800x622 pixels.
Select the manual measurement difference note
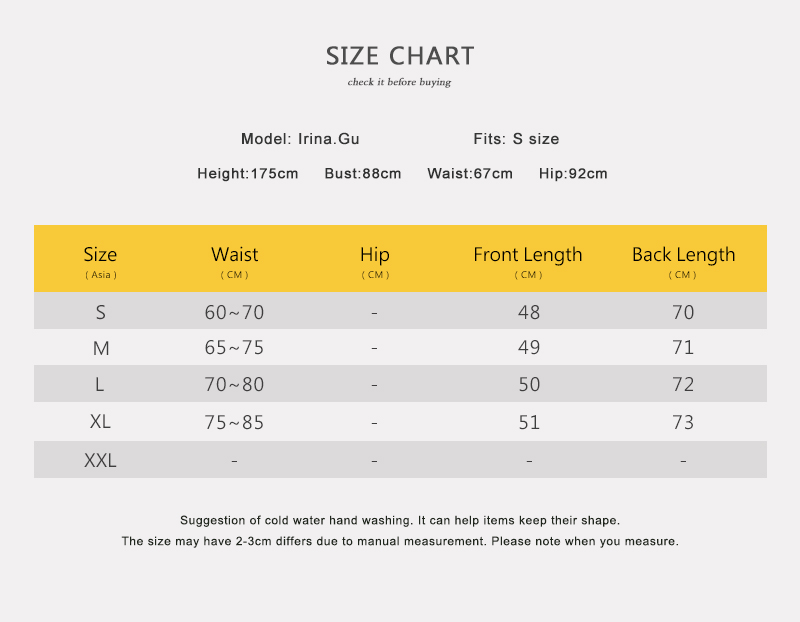click(400, 541)
